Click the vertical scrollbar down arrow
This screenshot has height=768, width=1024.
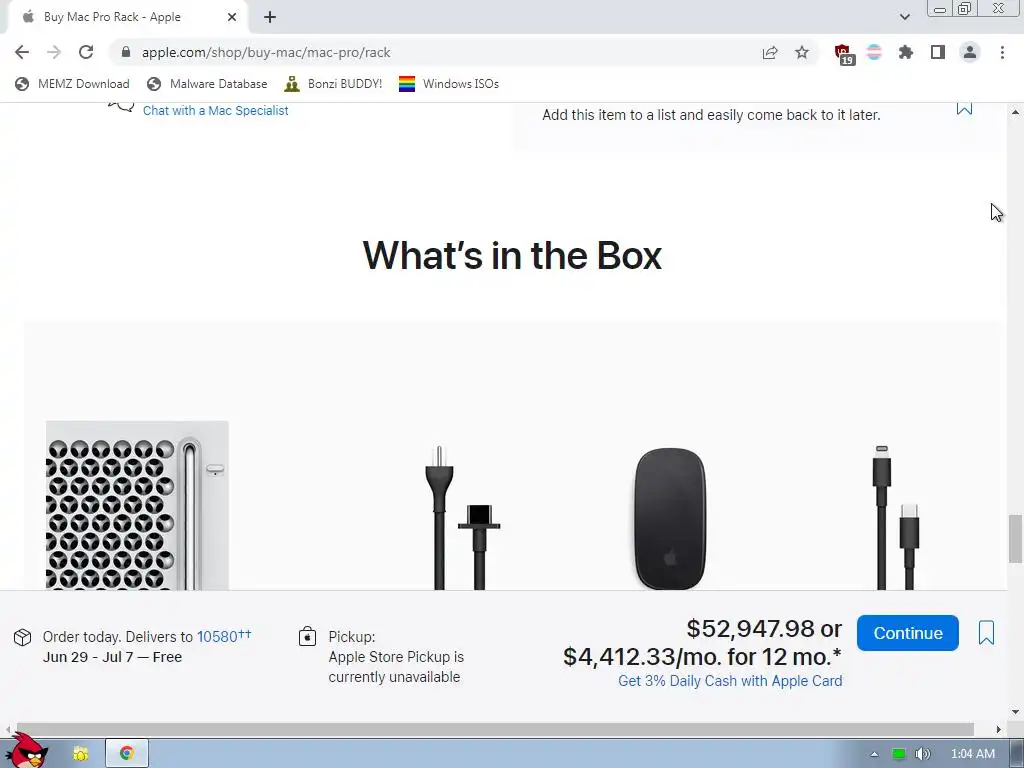tap(1015, 712)
